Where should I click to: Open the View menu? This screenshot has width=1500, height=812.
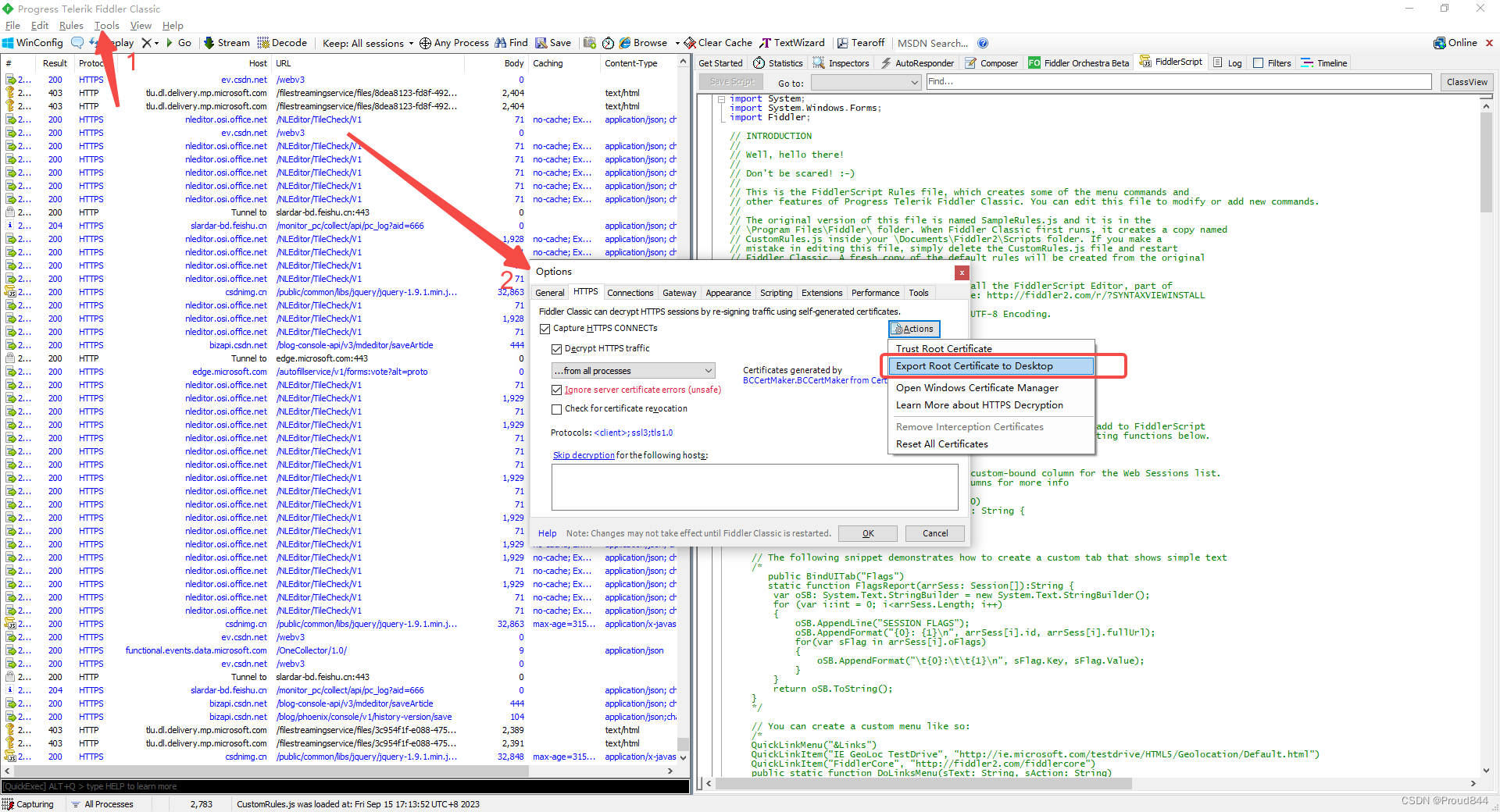[x=141, y=26]
